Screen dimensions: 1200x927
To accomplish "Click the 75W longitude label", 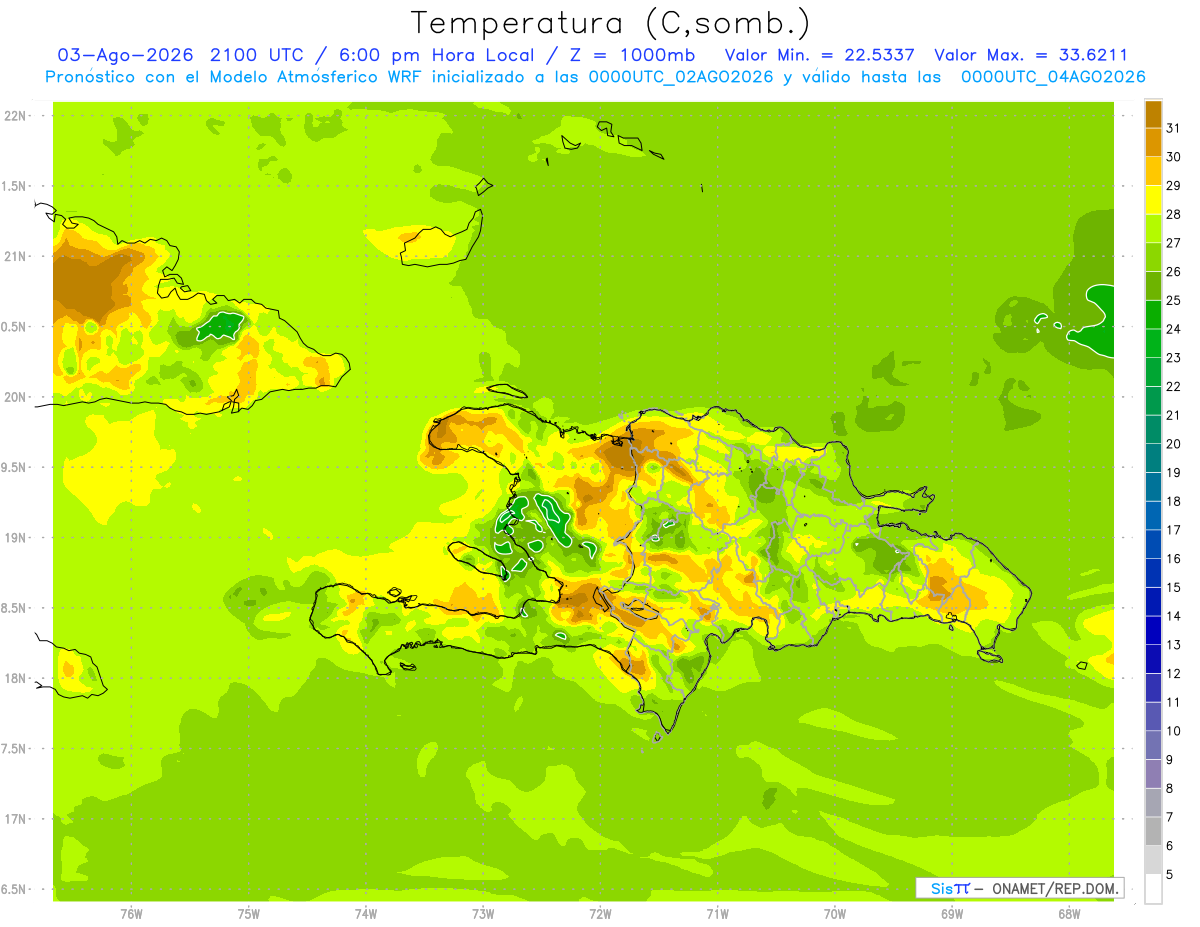I will click(x=249, y=913).
